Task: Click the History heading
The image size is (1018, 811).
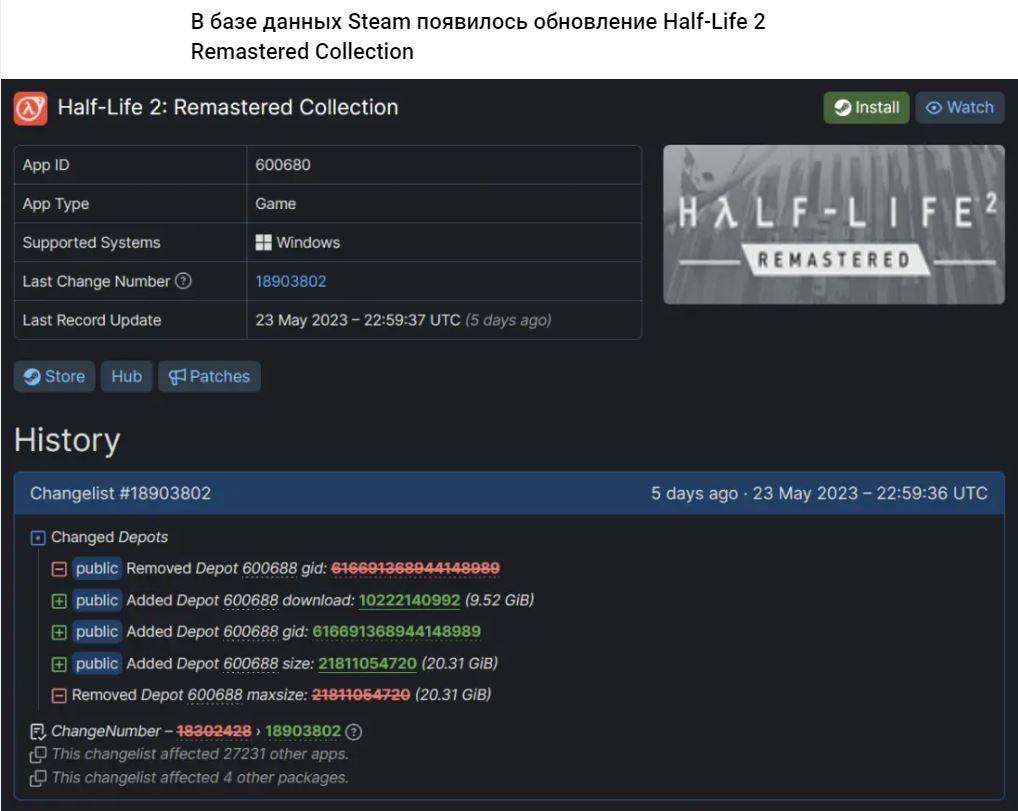Action: click(68, 440)
